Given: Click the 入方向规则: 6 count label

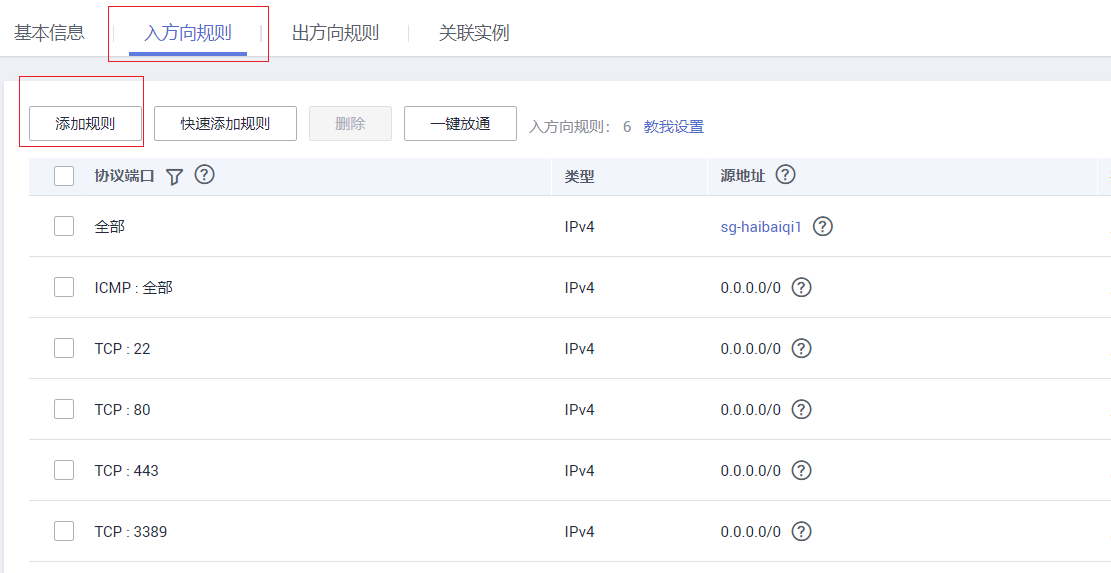Looking at the screenshot, I should click(580, 127).
